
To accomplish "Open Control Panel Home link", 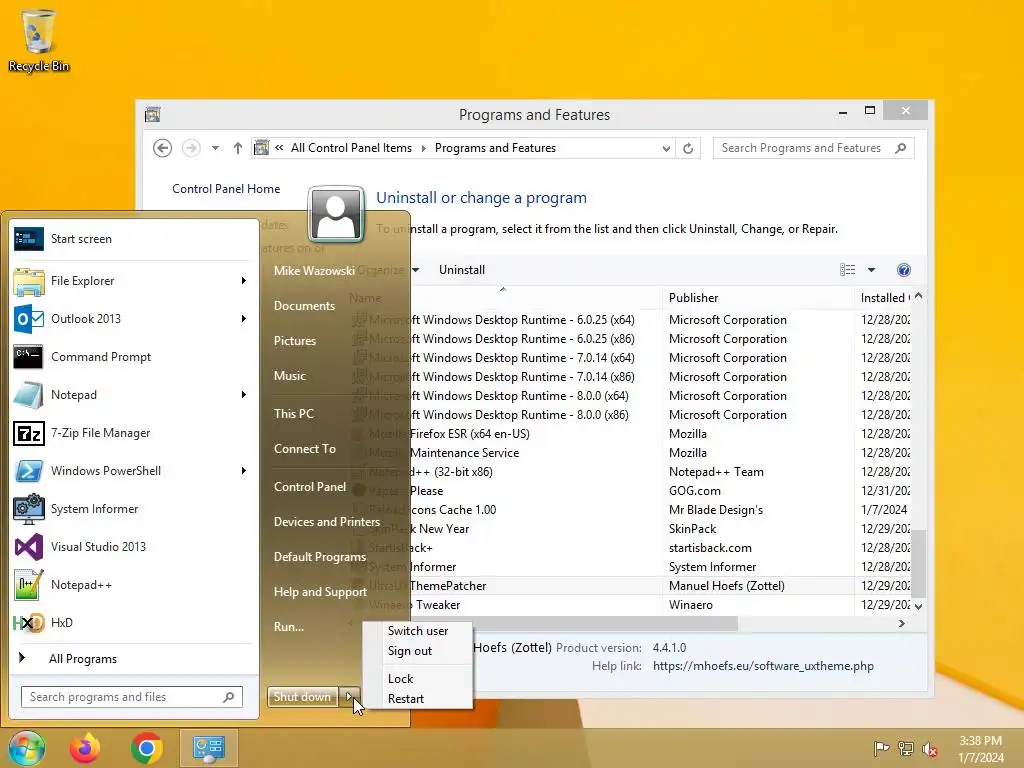I will [x=226, y=189].
